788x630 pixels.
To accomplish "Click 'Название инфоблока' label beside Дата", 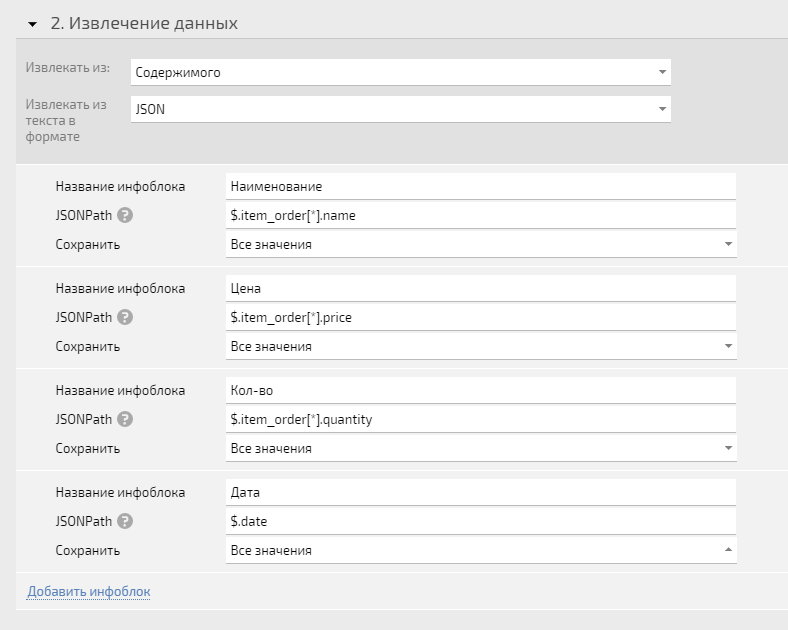I will point(120,492).
